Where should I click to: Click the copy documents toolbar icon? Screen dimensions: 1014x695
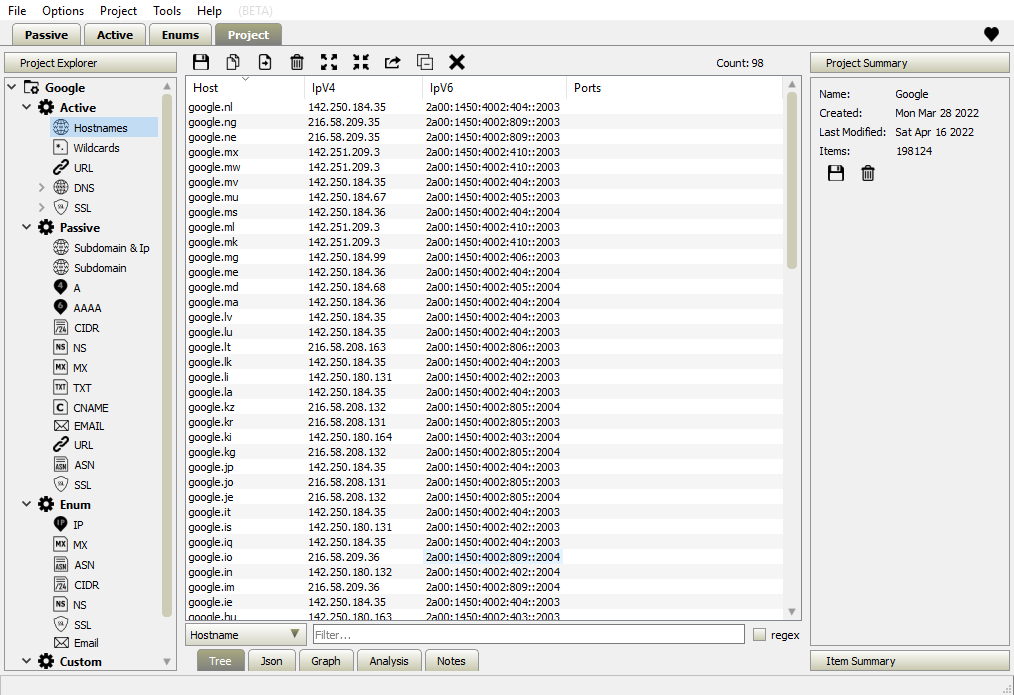pos(233,62)
